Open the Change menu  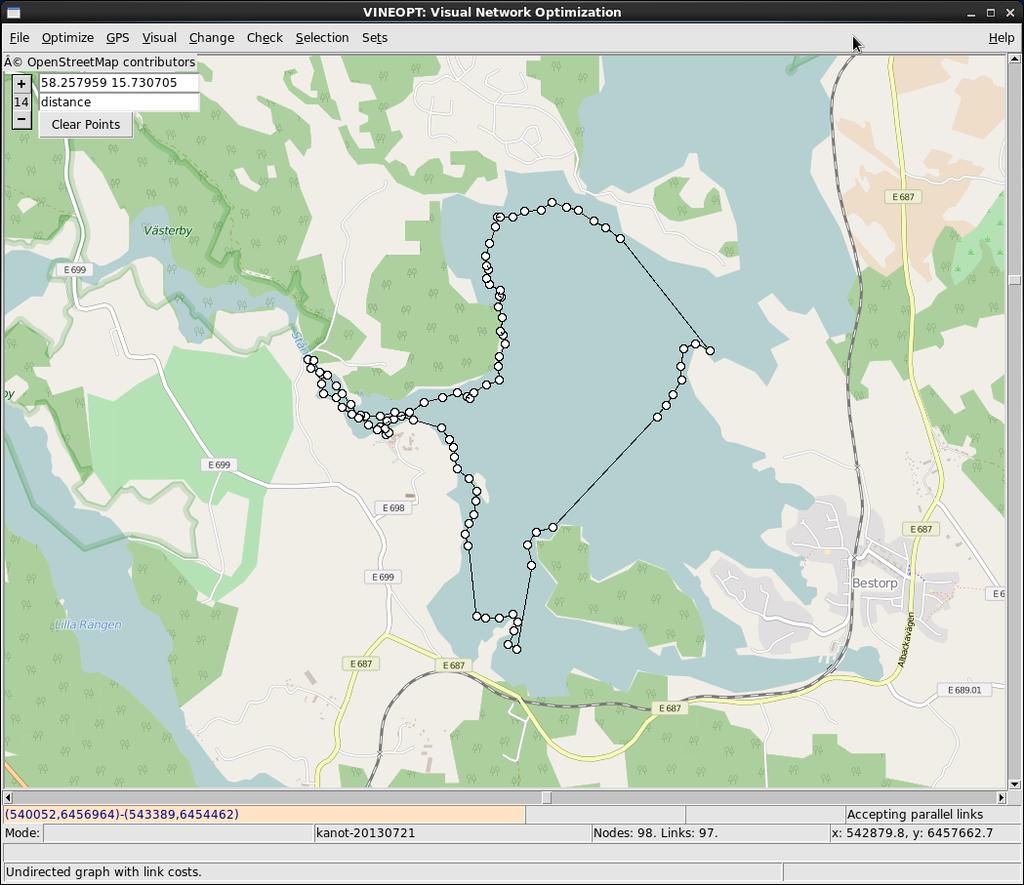coord(212,38)
